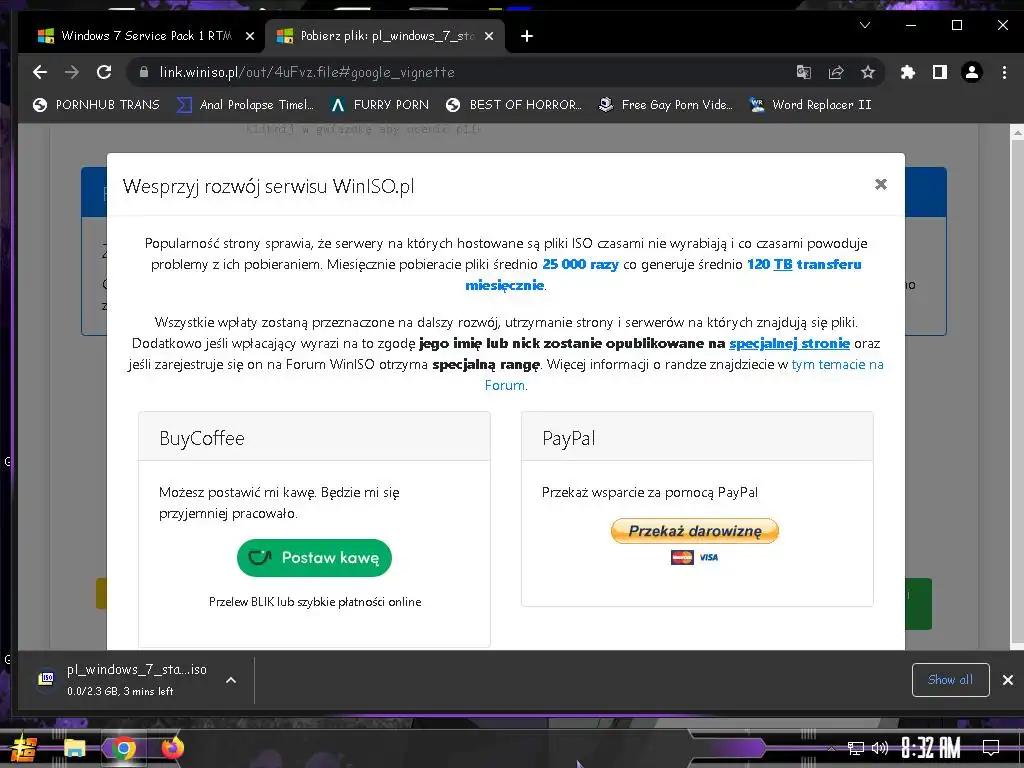
Task: Open a new browser tab
Action: 527,36
